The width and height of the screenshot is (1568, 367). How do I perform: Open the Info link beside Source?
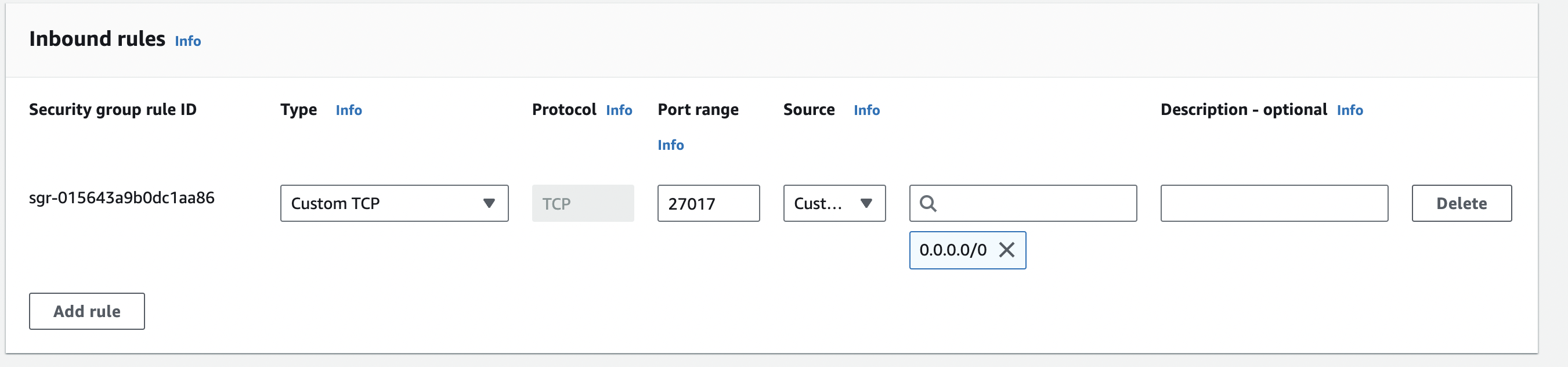[x=866, y=110]
